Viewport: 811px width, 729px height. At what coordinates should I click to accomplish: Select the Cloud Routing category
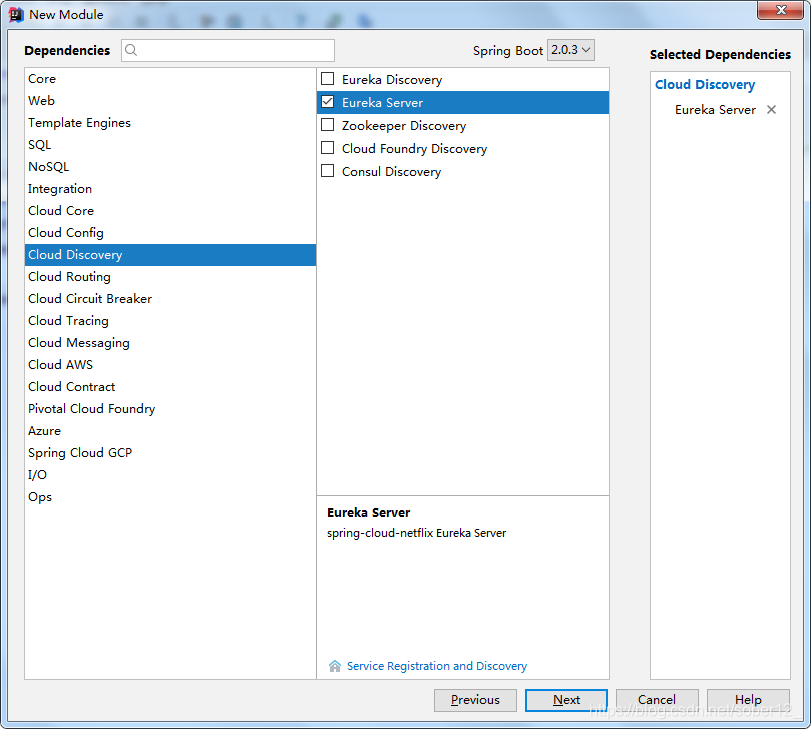point(170,277)
